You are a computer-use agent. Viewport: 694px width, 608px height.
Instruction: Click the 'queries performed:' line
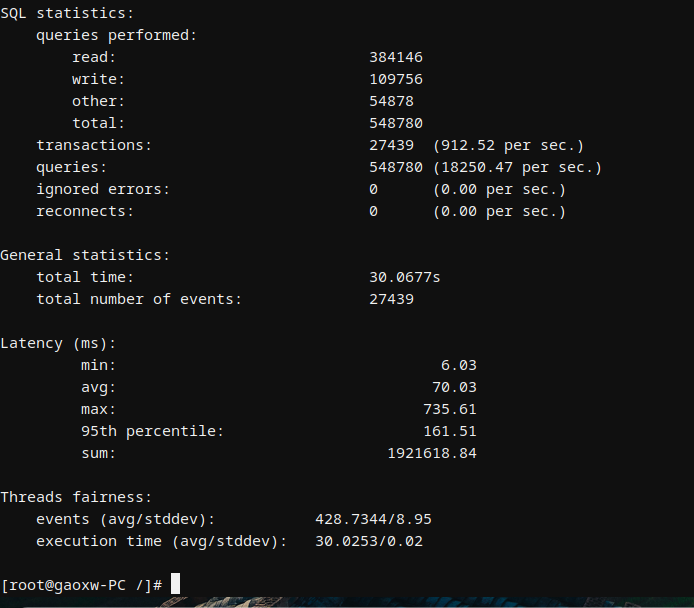(116, 35)
